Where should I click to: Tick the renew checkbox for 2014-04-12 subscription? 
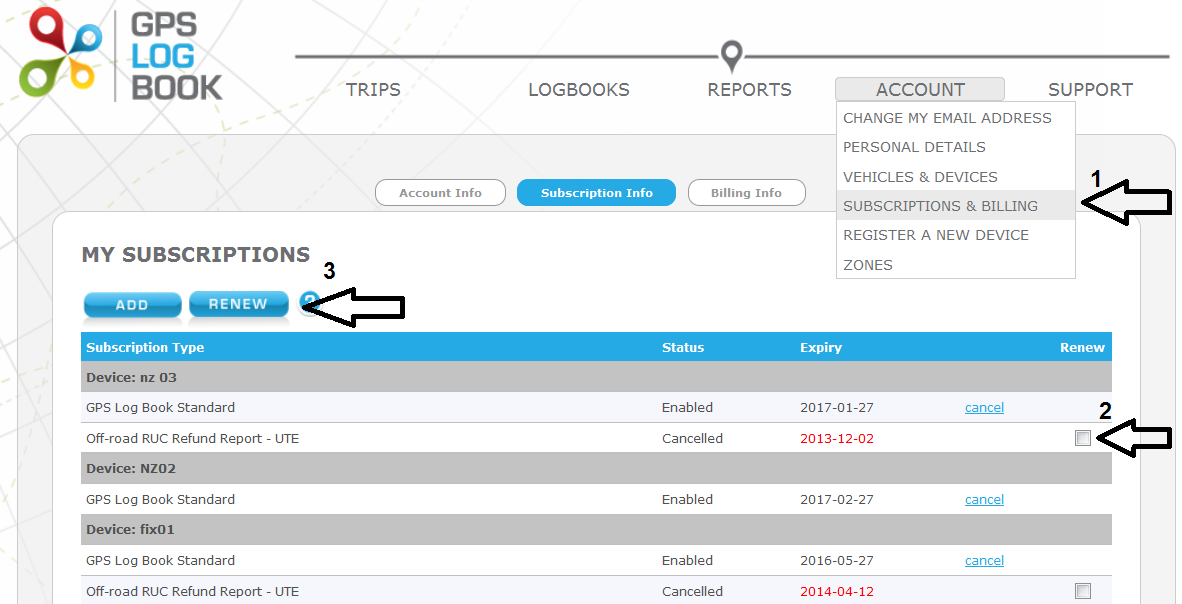(x=1082, y=591)
